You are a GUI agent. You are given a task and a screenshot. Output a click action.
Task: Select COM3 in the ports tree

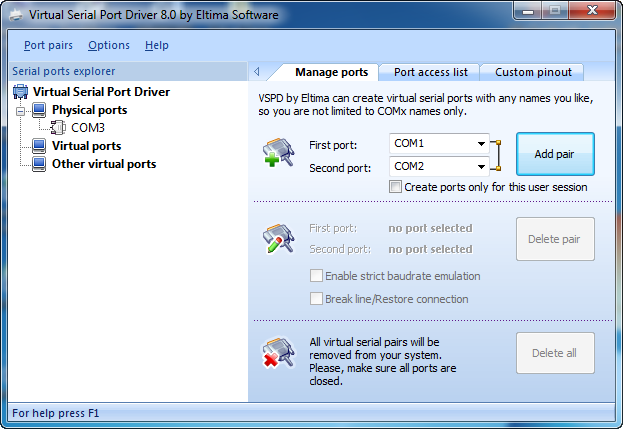(x=88, y=128)
